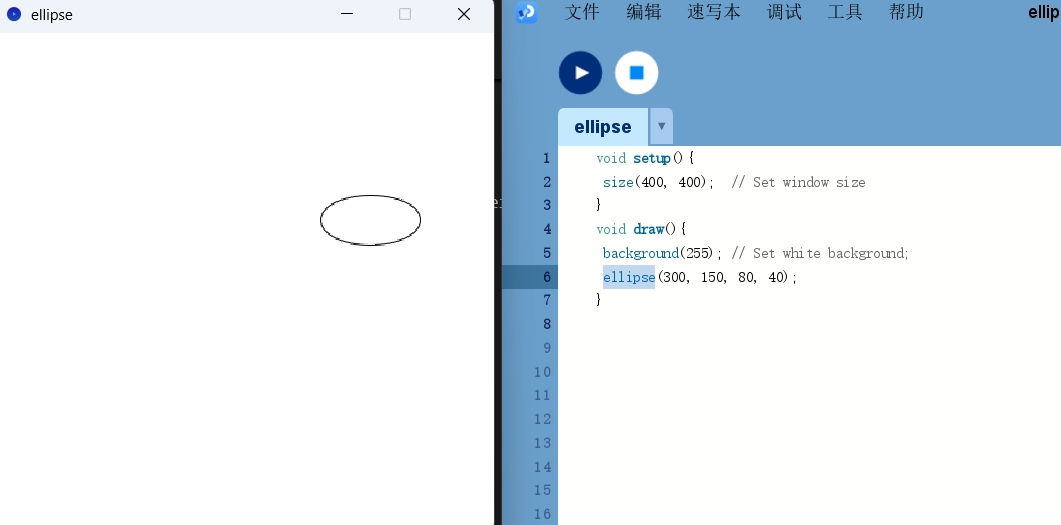This screenshot has height=525, width=1061.
Task: Stop the running sketch
Action: pos(636,72)
